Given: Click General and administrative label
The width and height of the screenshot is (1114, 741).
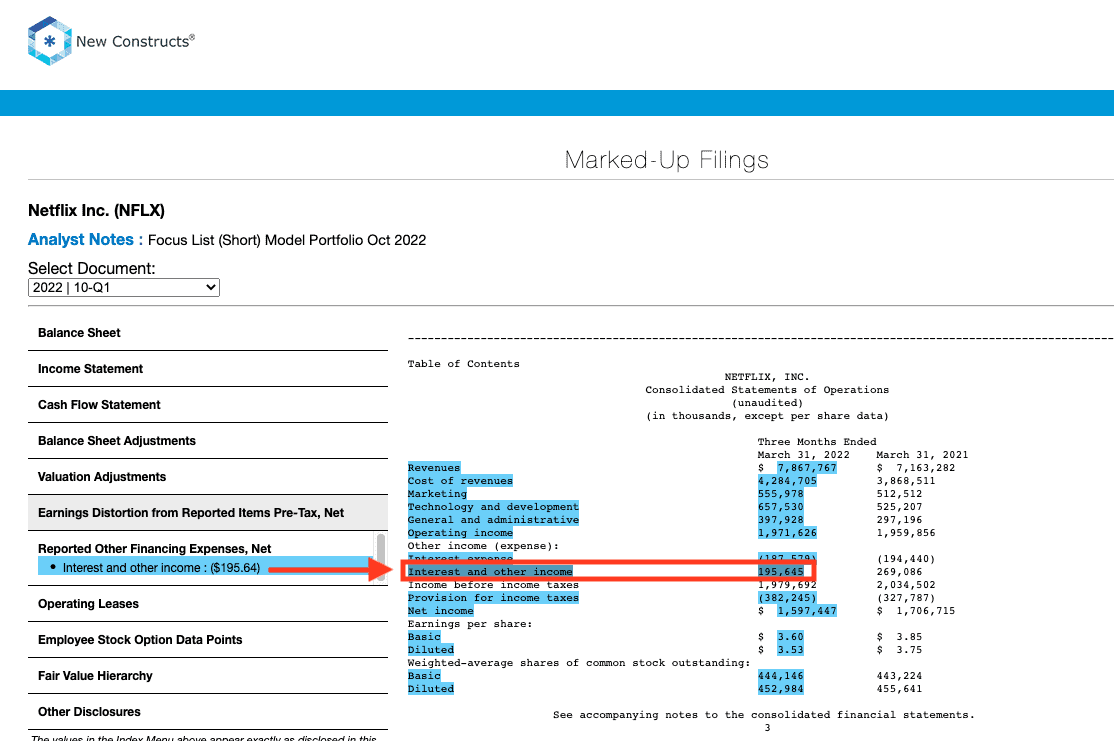Looking at the screenshot, I should click(x=493, y=519).
